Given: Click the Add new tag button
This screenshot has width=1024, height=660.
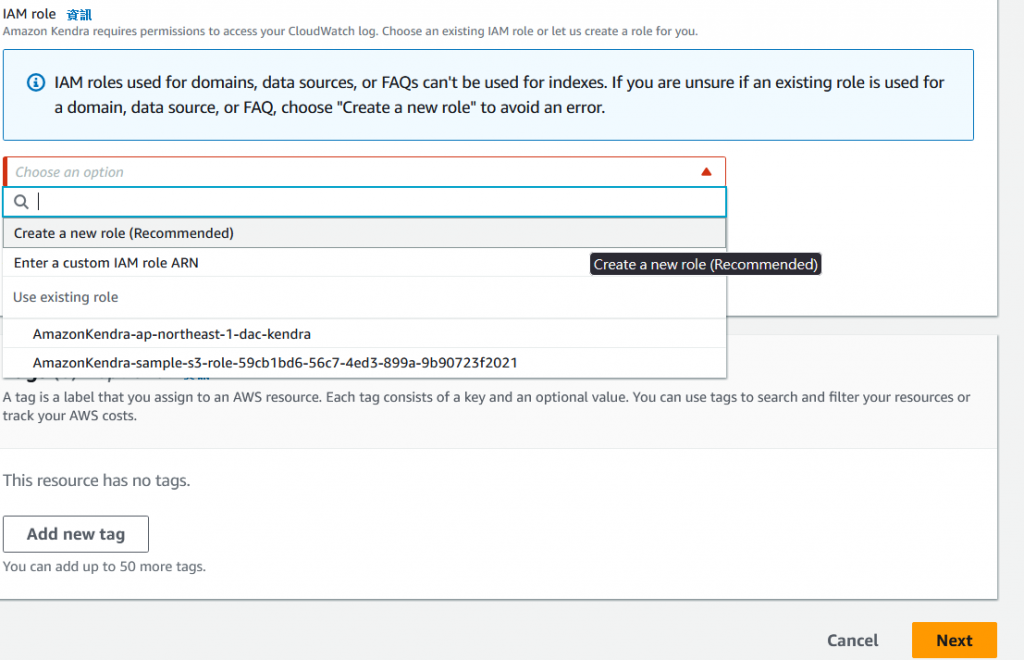Looking at the screenshot, I should pos(76,534).
